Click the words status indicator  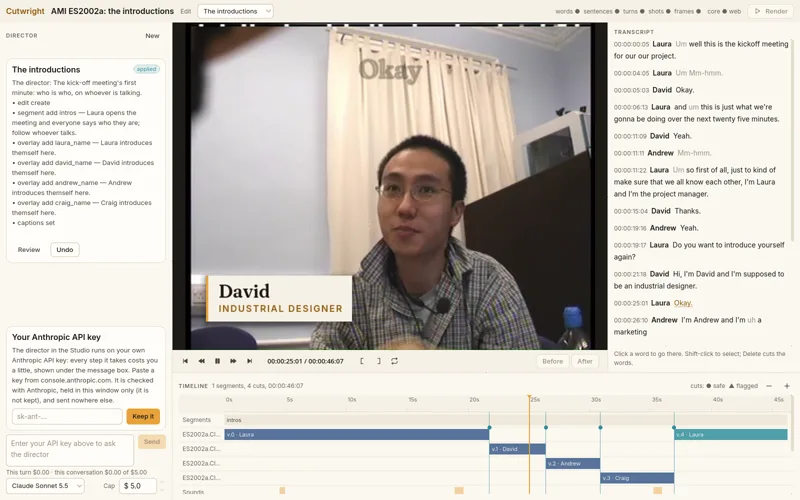coord(567,11)
